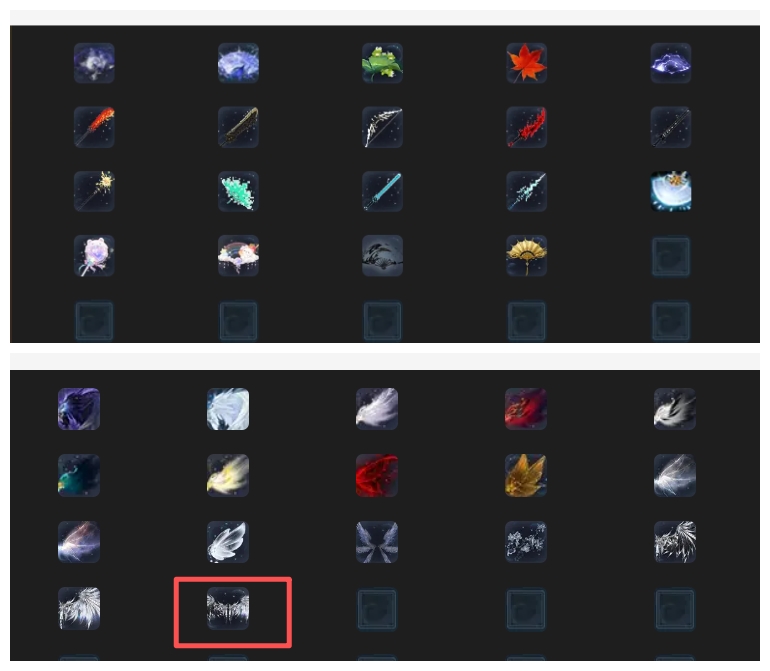Viewport: 770px width, 671px height.
Task: Pick the teal phoenix wings icon
Action: click(x=79, y=475)
